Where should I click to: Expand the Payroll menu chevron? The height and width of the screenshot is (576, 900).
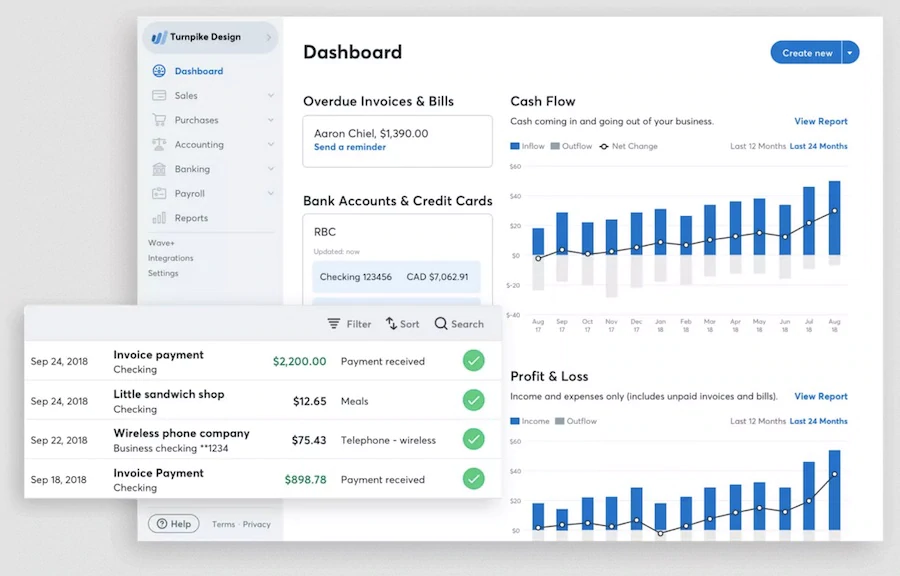(x=271, y=193)
